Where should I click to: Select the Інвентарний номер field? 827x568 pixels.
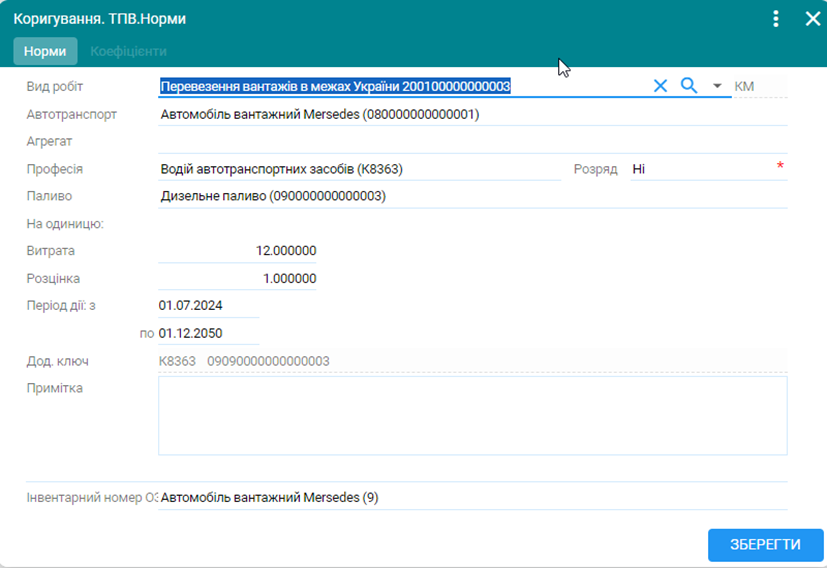tap(470, 497)
